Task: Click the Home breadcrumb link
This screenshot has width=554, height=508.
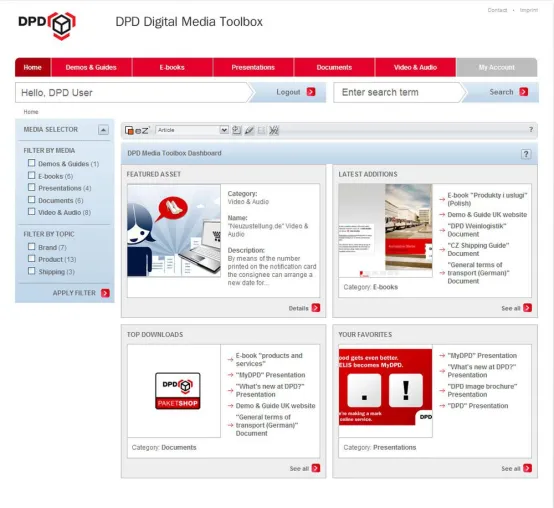Action: click(31, 112)
